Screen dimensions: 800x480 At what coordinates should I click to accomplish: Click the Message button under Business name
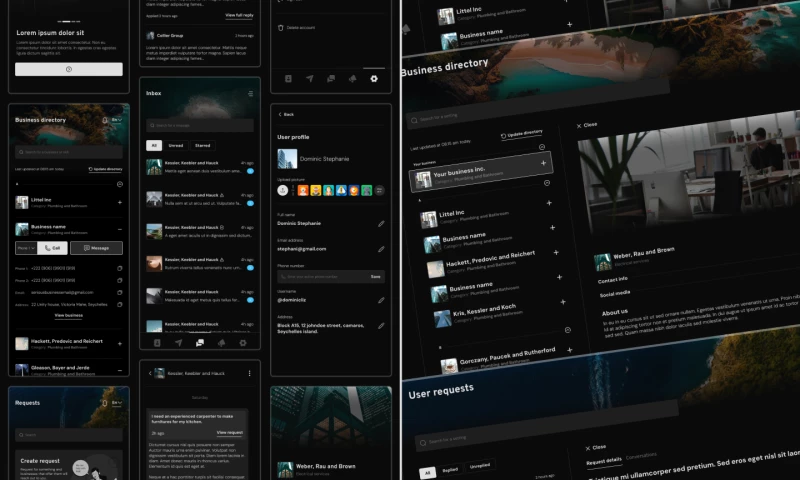point(96,248)
